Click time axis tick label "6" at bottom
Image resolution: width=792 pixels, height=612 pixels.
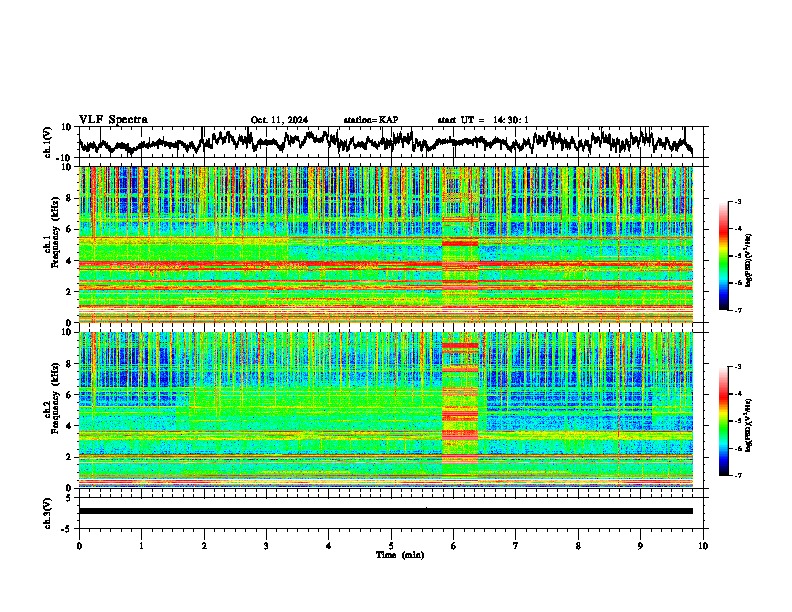454,546
